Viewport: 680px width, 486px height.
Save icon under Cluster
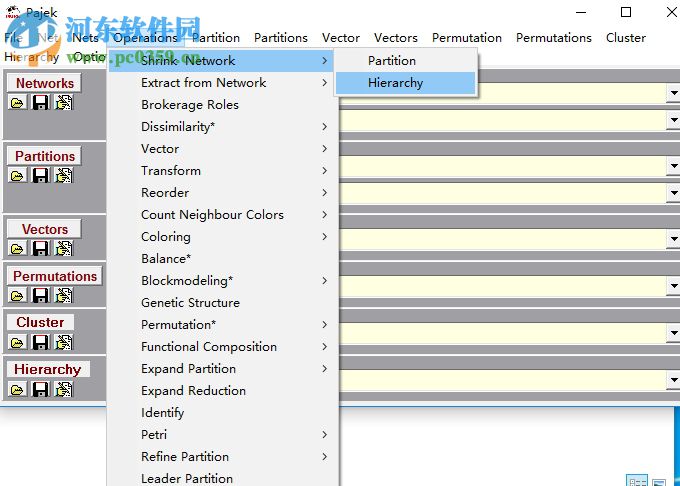coord(41,342)
